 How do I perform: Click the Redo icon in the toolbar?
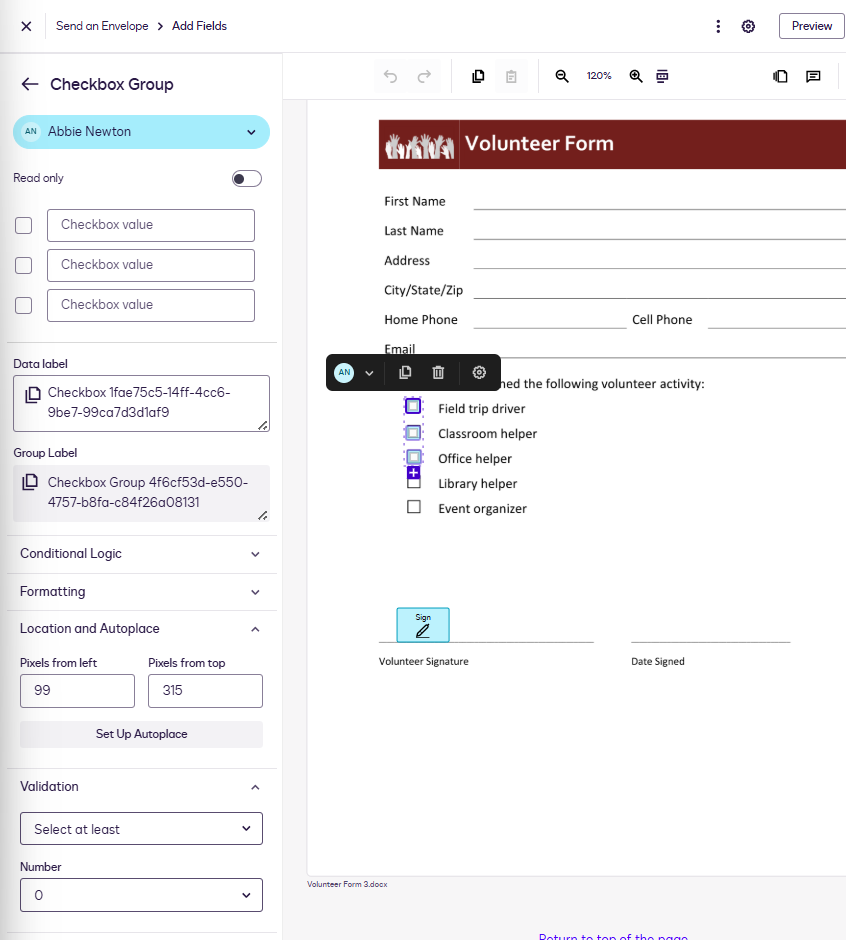(423, 76)
